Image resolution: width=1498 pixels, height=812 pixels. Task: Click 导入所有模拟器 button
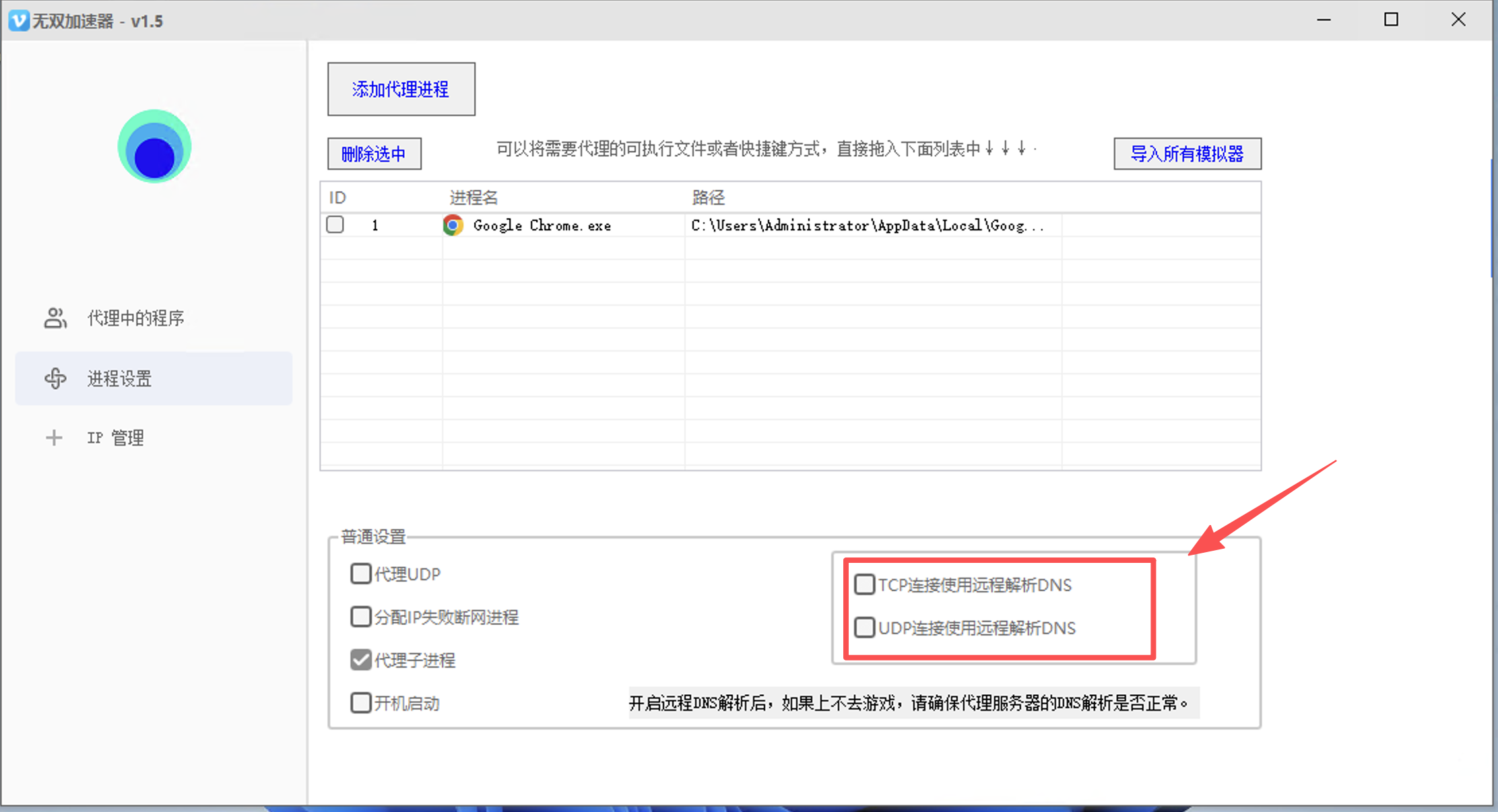coord(1187,154)
